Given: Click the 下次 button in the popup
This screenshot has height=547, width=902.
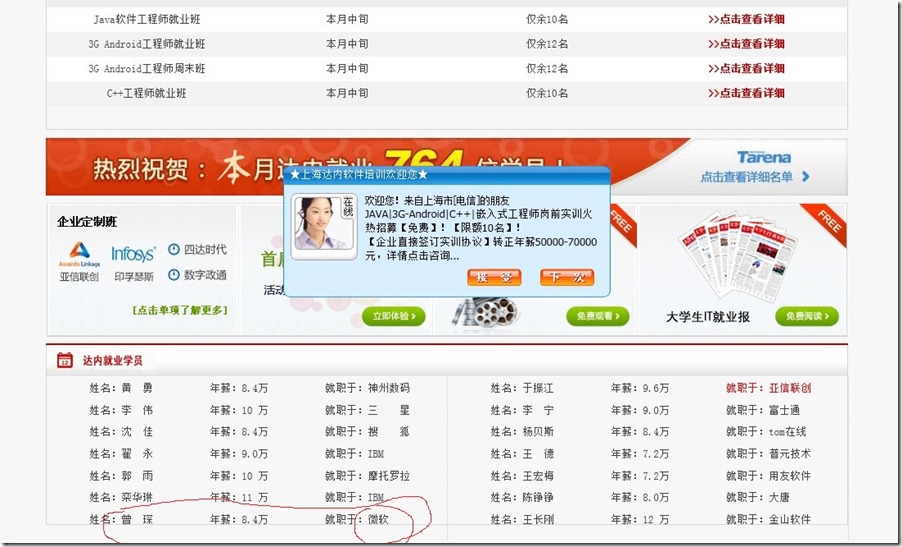Looking at the screenshot, I should (567, 278).
